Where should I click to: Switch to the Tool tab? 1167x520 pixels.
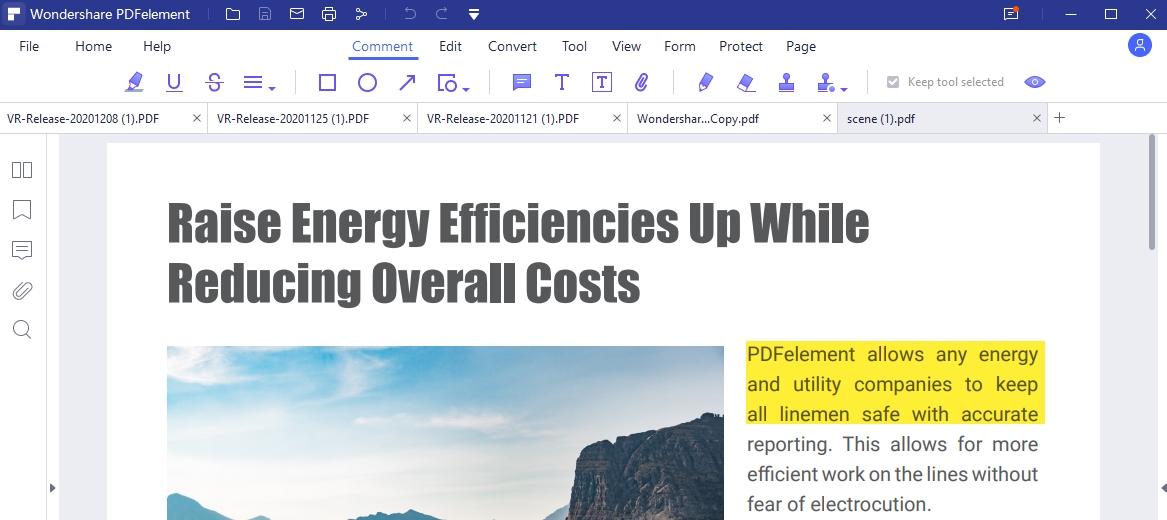(574, 46)
